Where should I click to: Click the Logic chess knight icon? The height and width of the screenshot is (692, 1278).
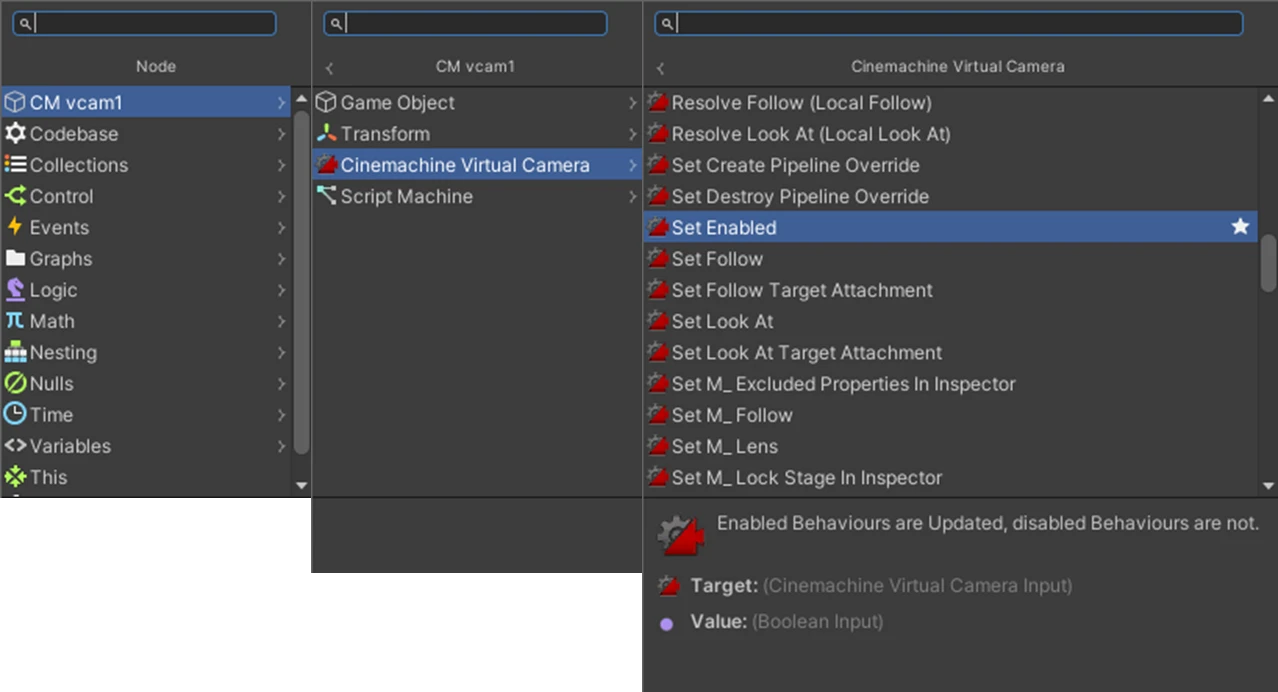[x=15, y=289]
